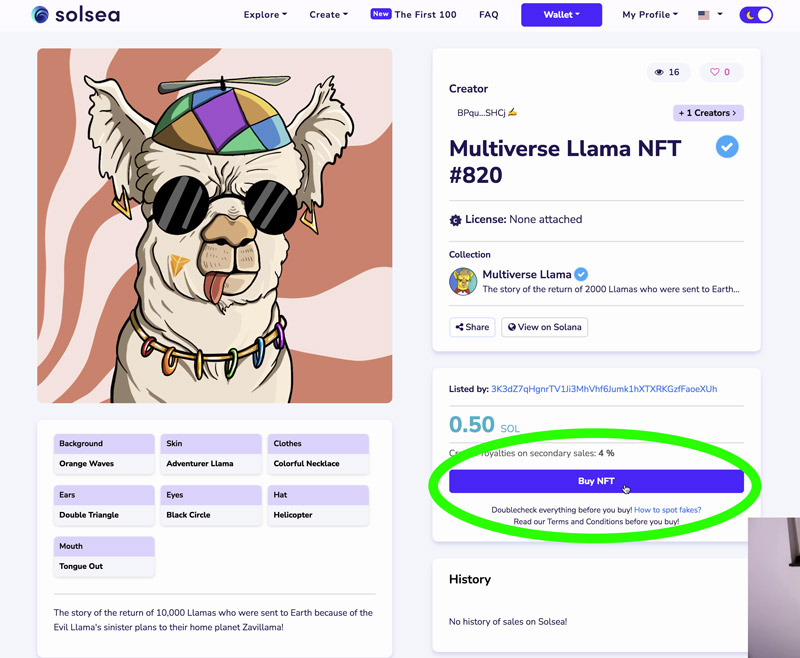Open The First 100 menu item
Viewport: 800px width, 658px height.
(414, 15)
